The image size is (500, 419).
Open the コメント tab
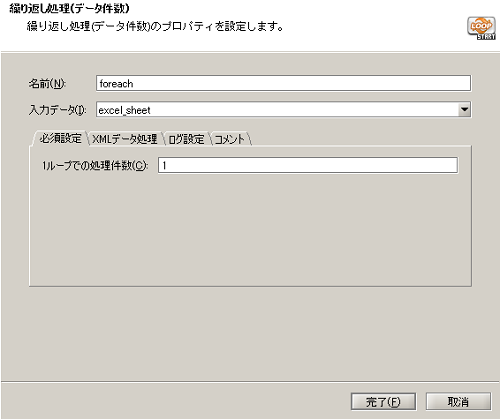[x=229, y=139]
